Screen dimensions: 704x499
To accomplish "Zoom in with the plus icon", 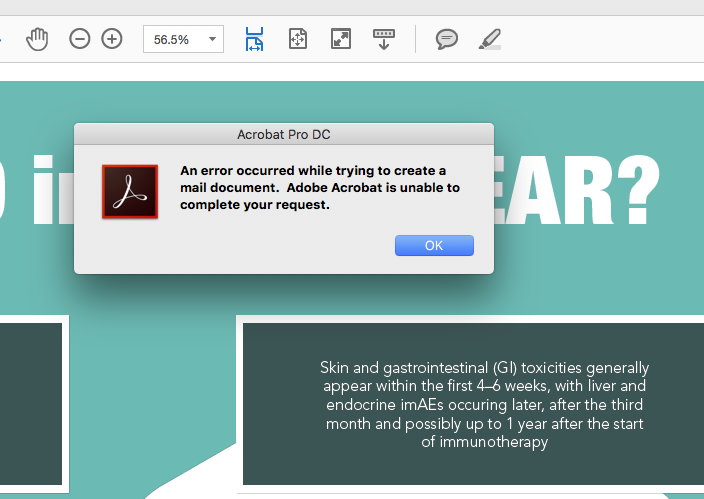I will (112, 39).
